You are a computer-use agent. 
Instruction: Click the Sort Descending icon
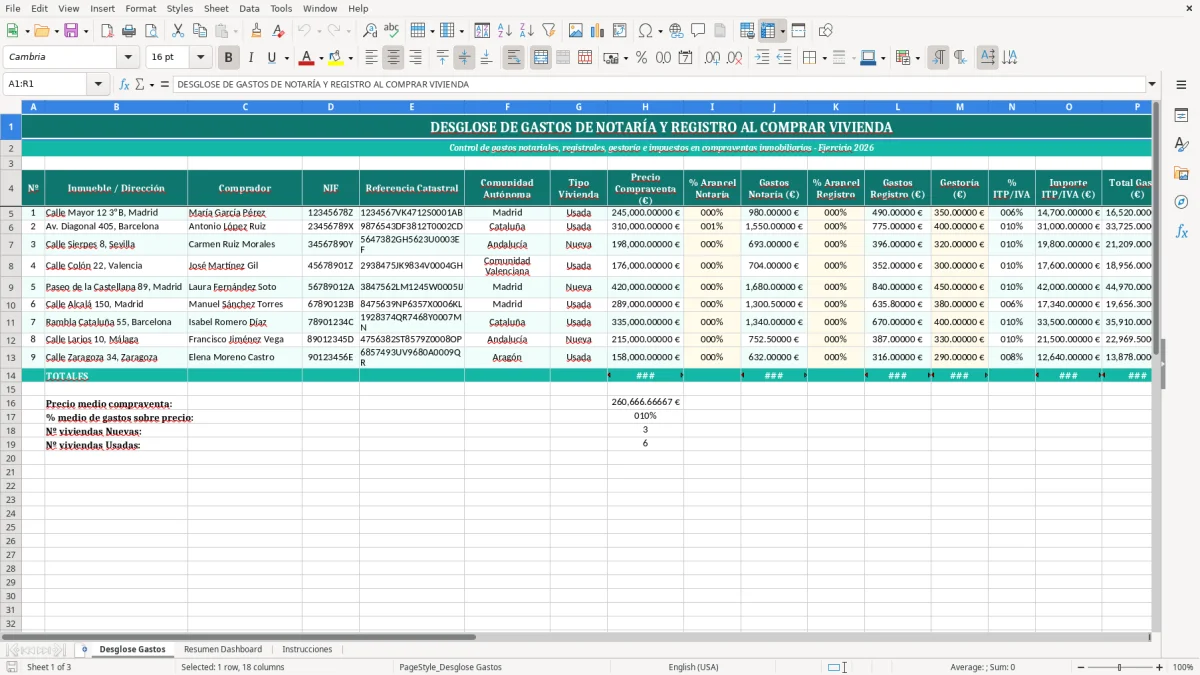coord(527,31)
